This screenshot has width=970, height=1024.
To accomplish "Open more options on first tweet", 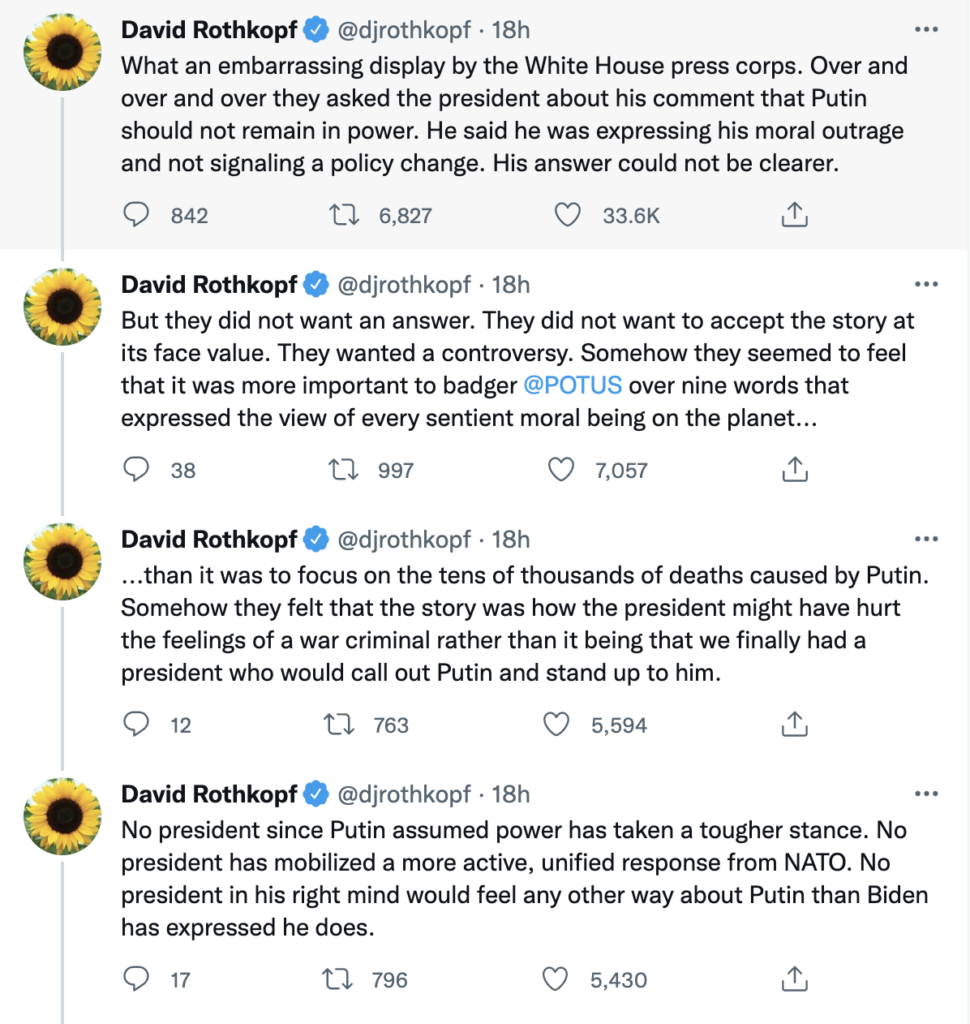I will (927, 30).
